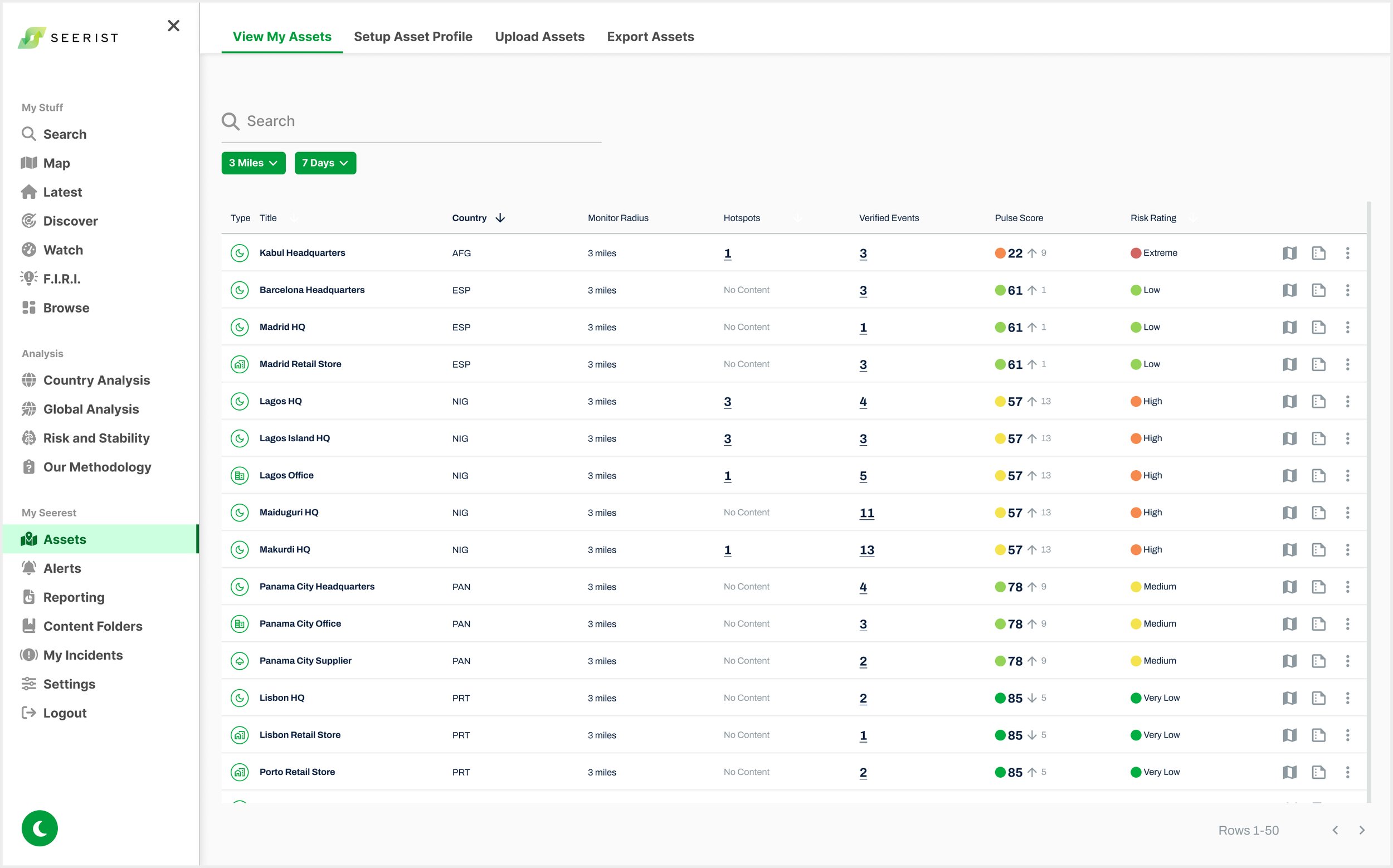1393x868 pixels.
Task: Expand the 7 Days period dropdown
Action: [325, 163]
